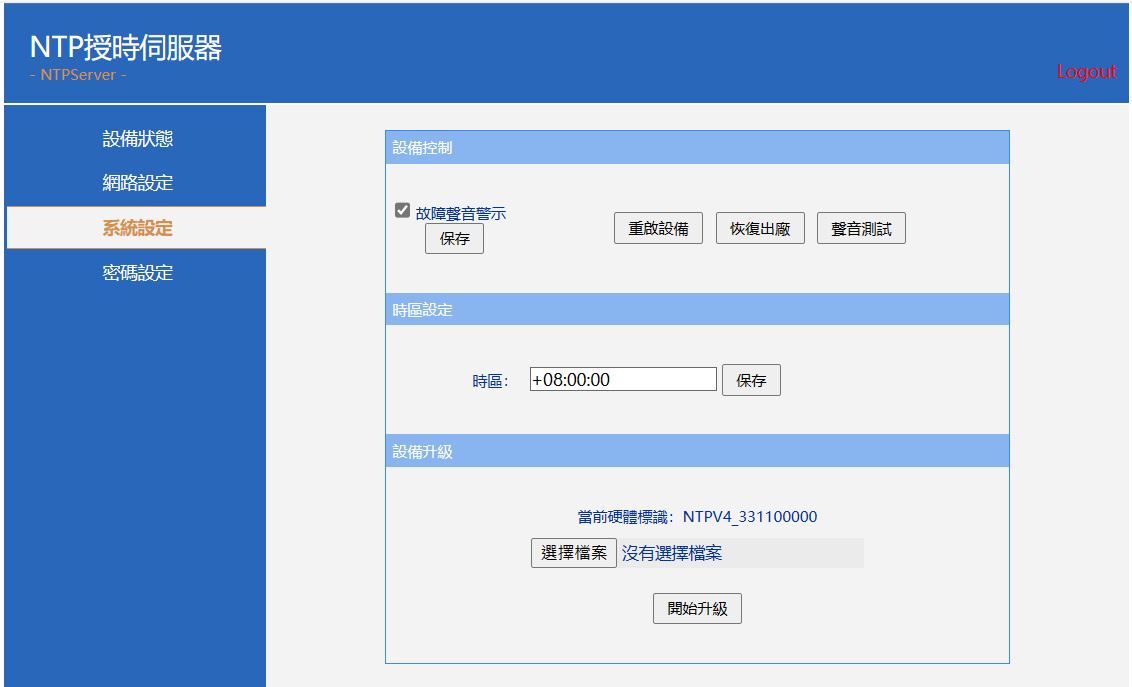Click the 時區設定 section header
Viewport: 1132px width, 687px height.
coord(697,310)
